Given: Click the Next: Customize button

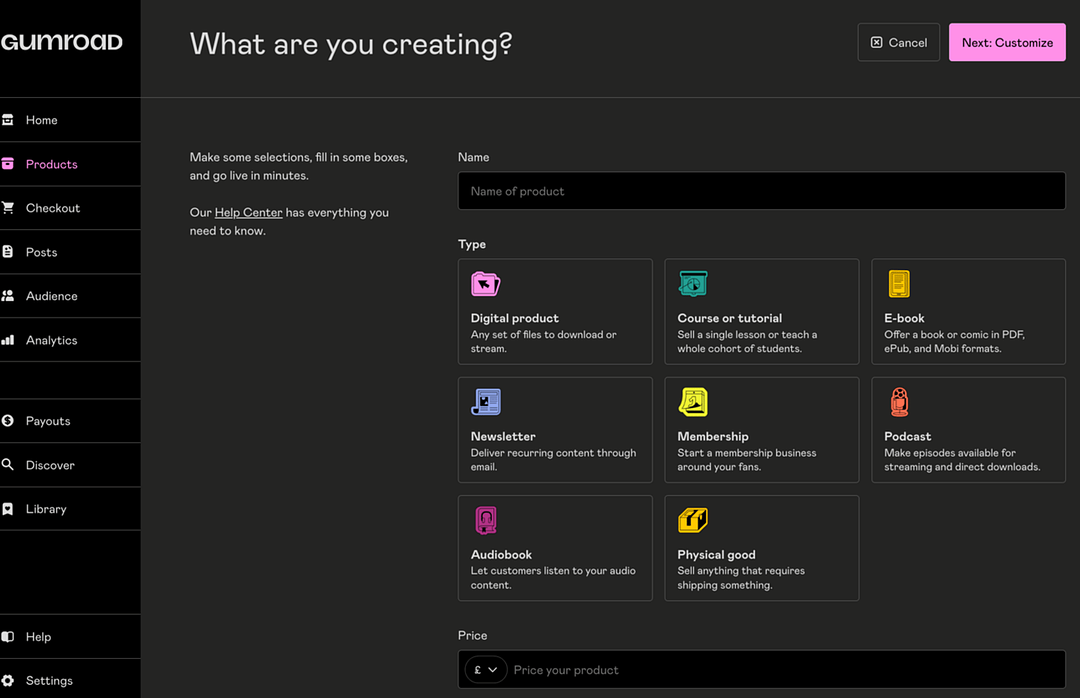Looking at the screenshot, I should (1007, 42).
